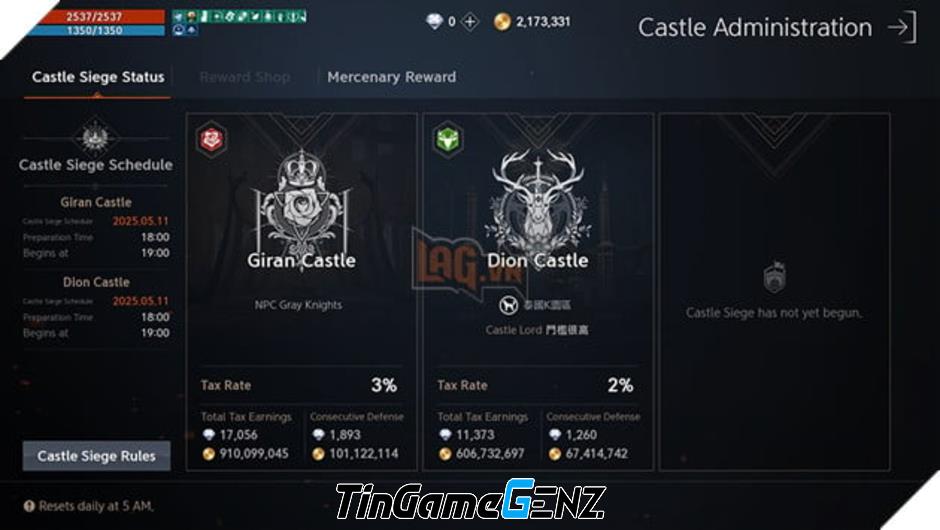The height and width of the screenshot is (530, 940).
Task: Open the Mercenary Reward tab
Action: 391,77
